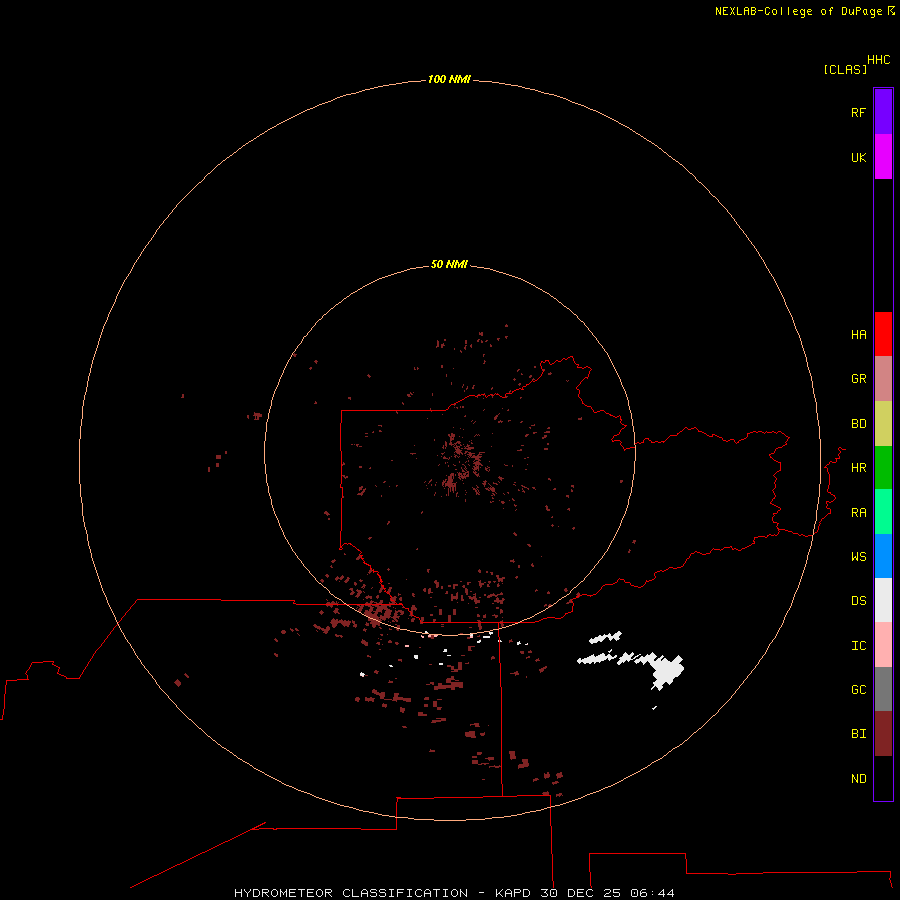Click the ND legend label
The height and width of the screenshot is (900, 900).
click(858, 779)
